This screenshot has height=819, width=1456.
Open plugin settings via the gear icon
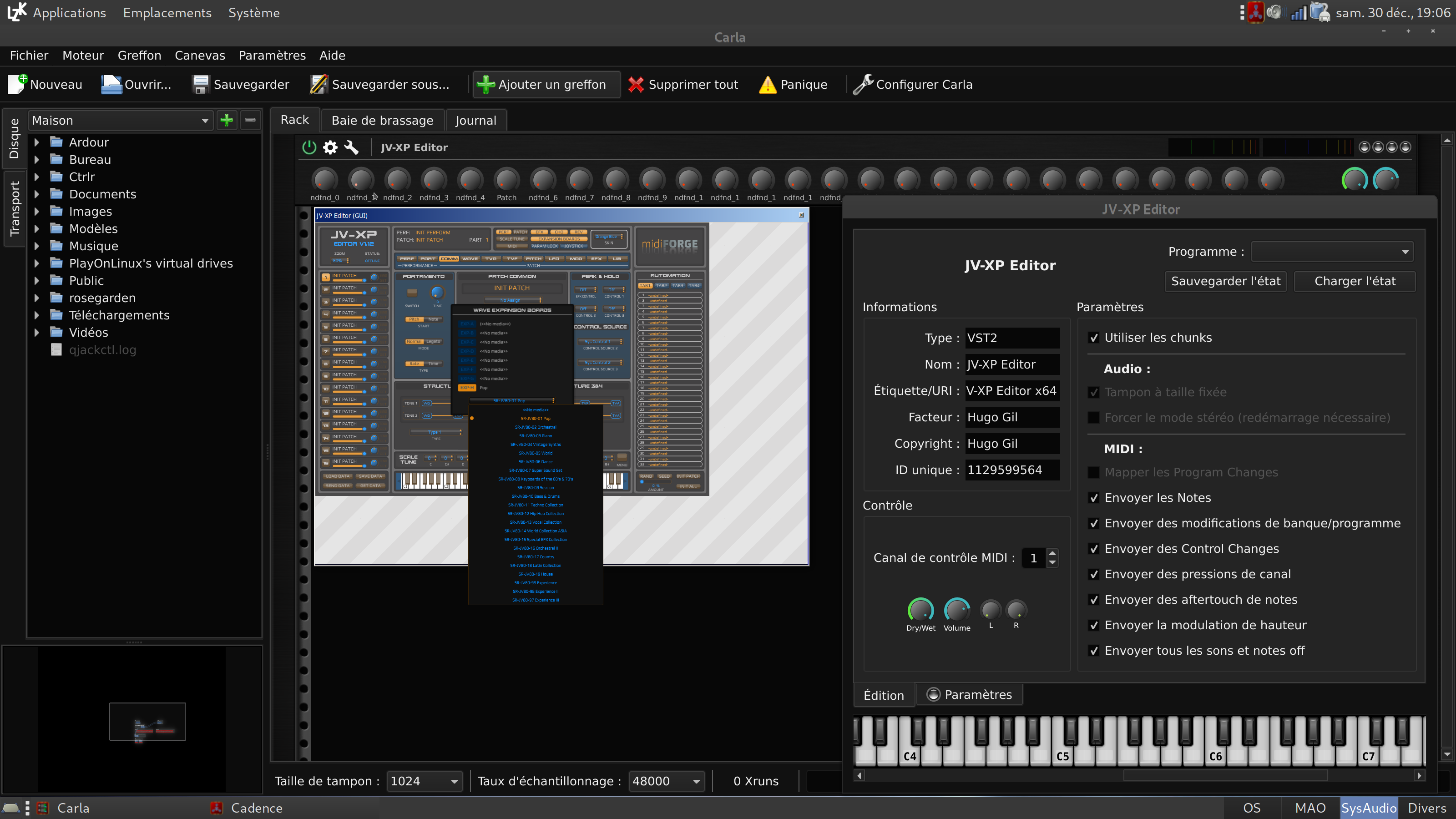pyautogui.click(x=330, y=147)
